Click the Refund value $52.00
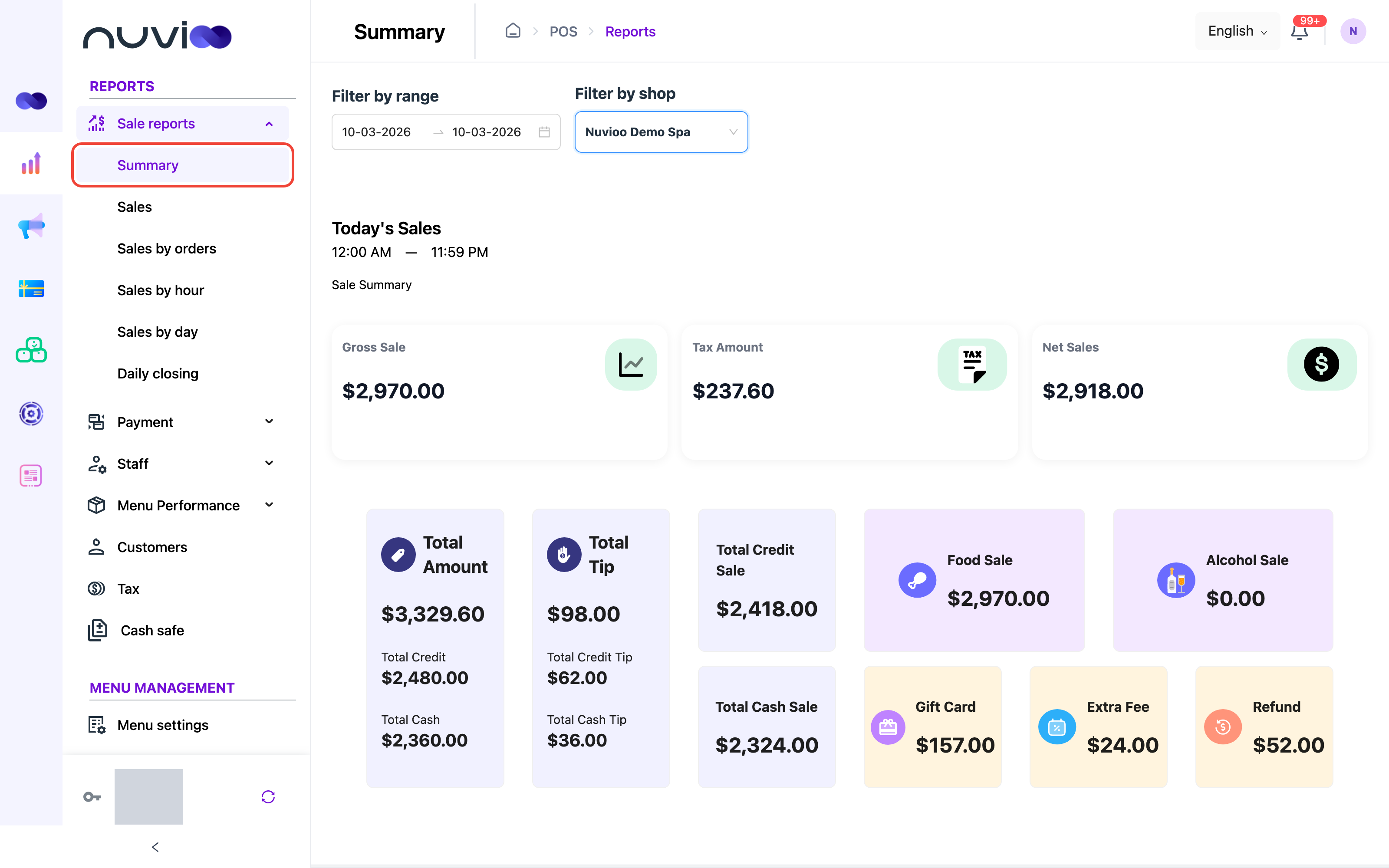Screen dimensions: 1389x868 [x=1289, y=745]
